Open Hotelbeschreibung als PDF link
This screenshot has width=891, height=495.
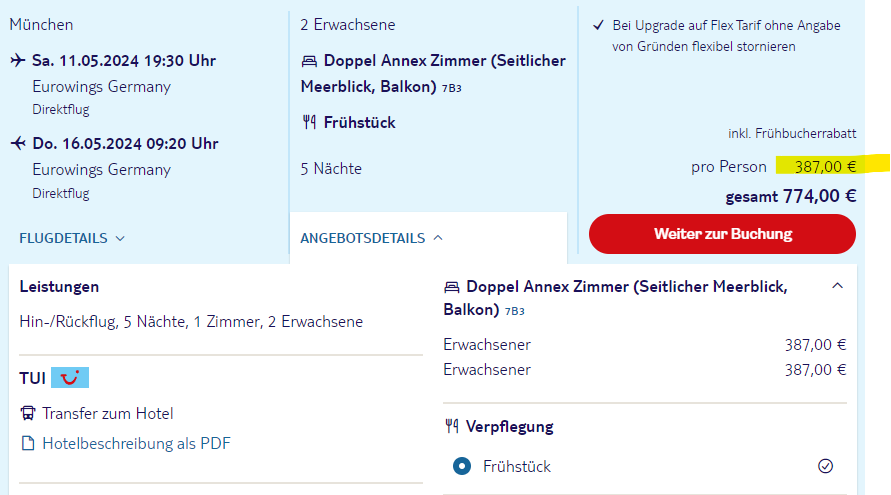pos(136,443)
